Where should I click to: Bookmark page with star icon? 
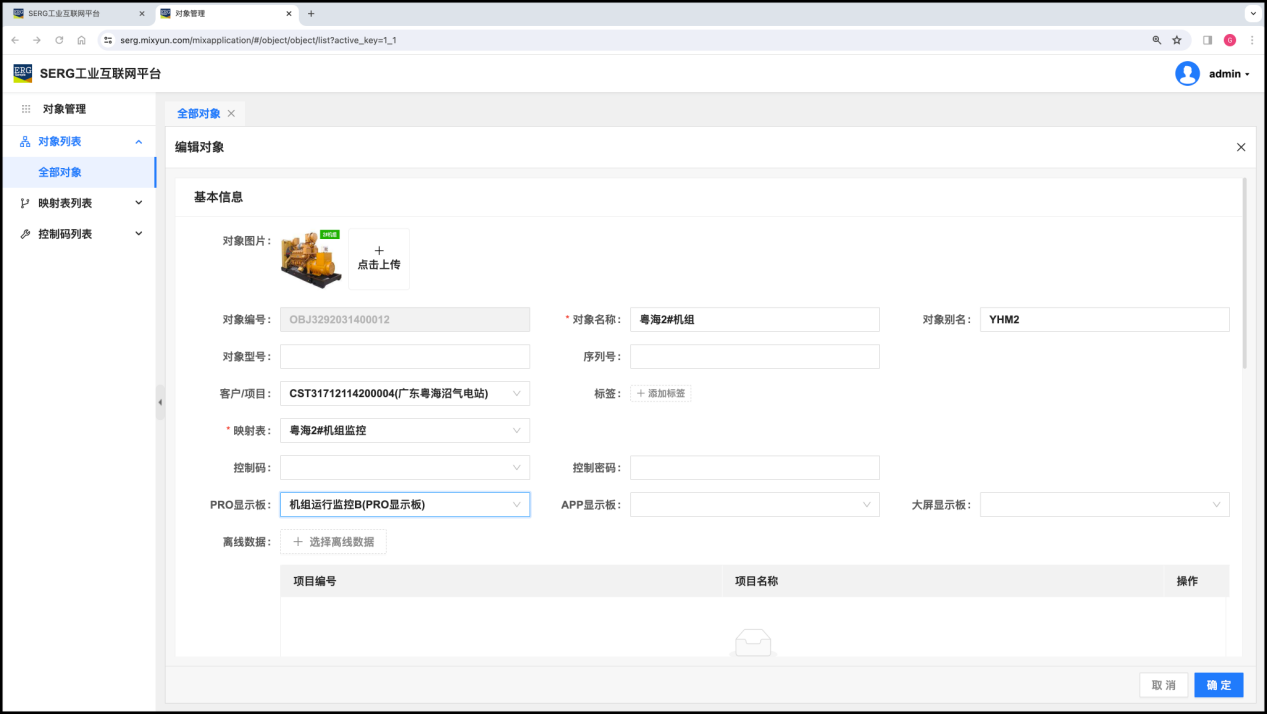point(1177,40)
